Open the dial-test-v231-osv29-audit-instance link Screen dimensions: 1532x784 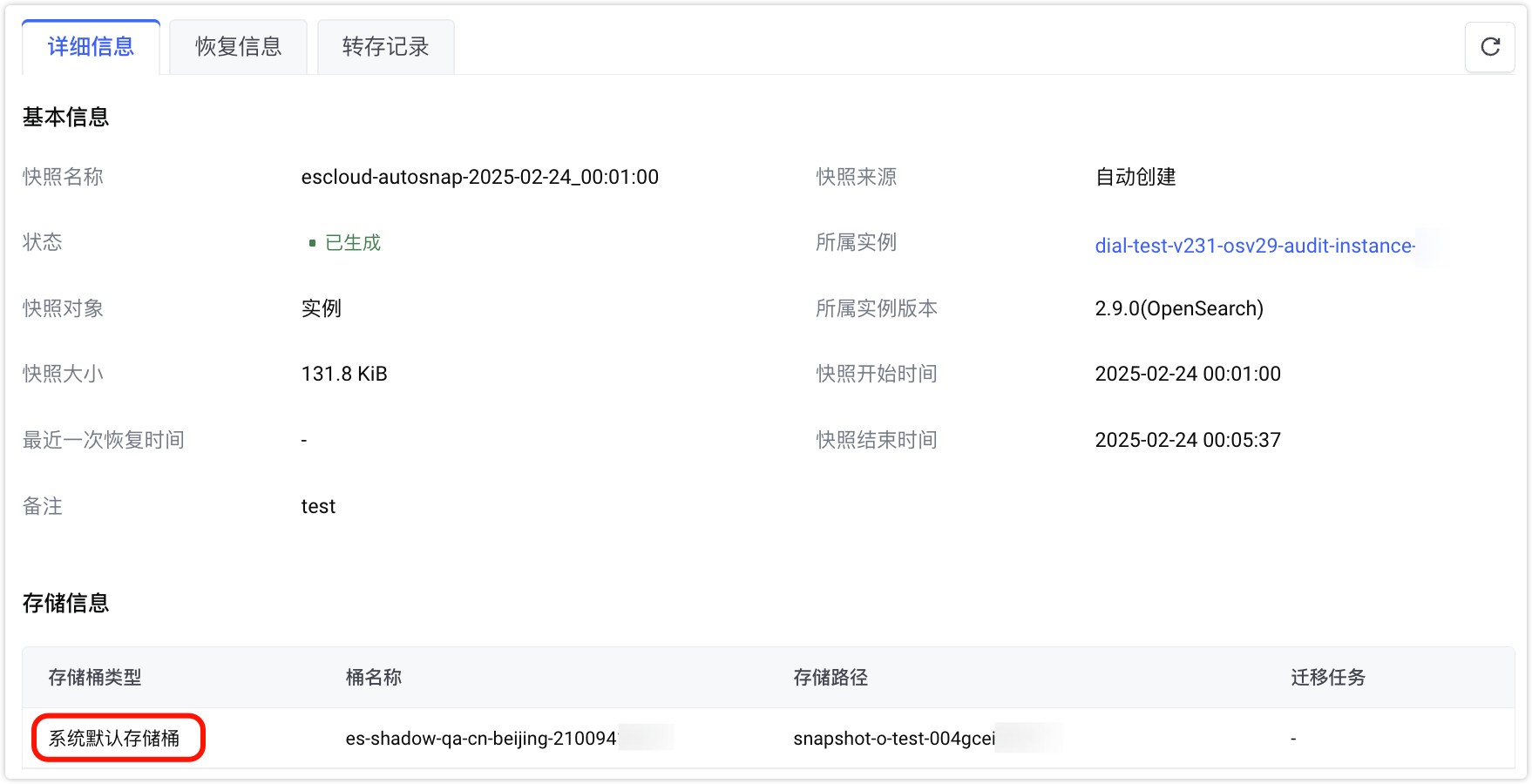1255,246
